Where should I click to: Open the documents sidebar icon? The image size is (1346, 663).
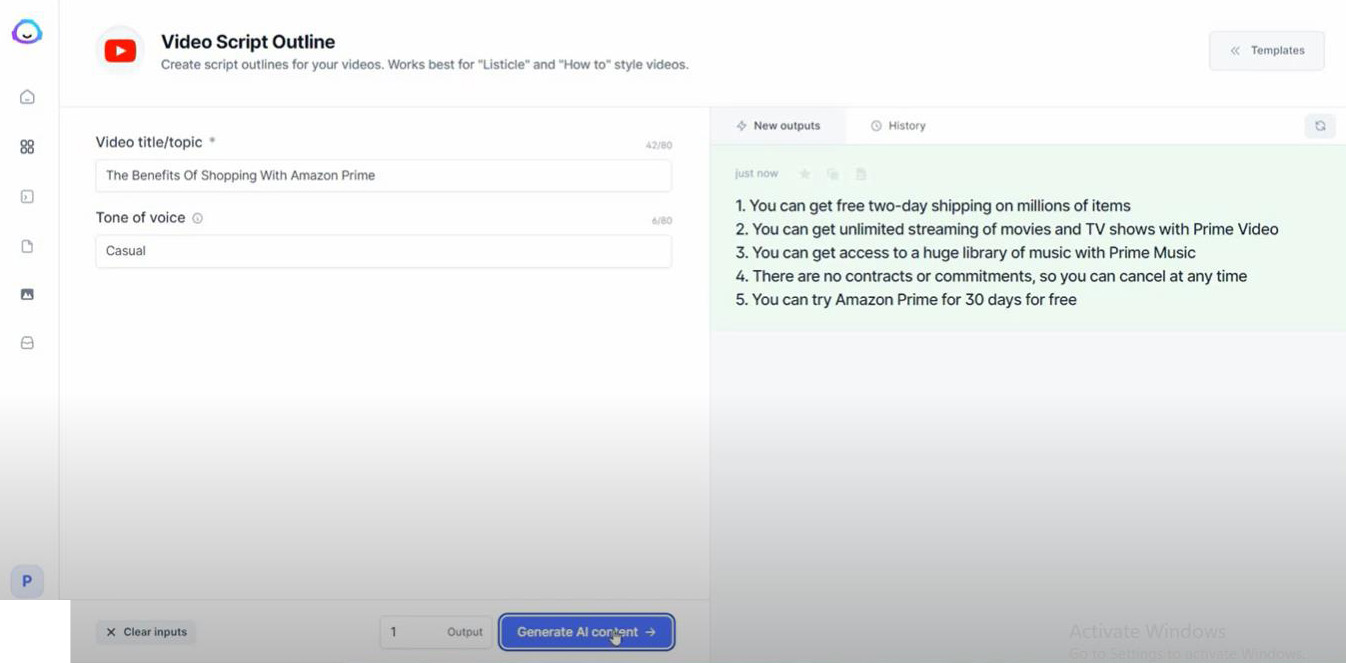[x=27, y=246]
